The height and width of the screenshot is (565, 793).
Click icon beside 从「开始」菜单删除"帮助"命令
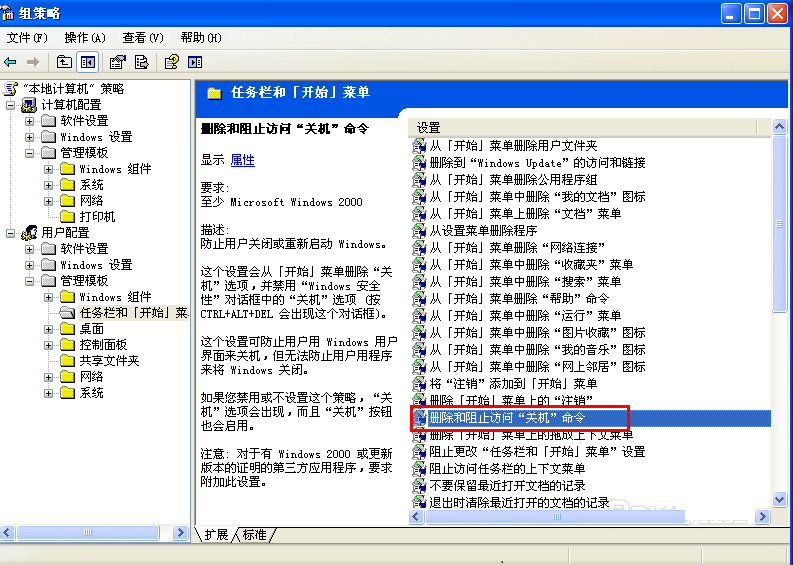point(419,298)
